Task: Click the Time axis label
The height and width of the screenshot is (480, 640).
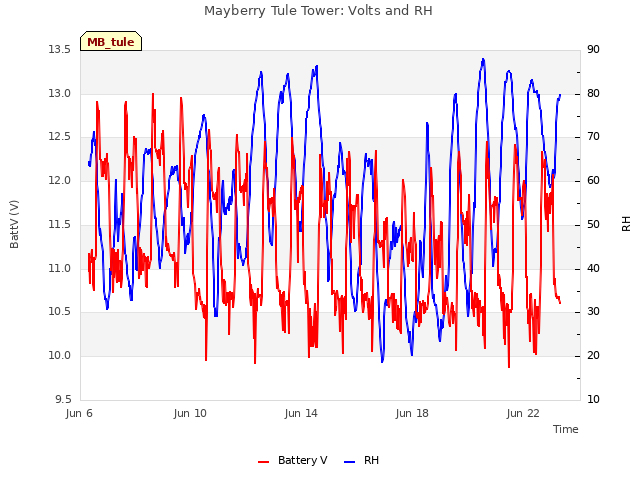Action: pyautogui.click(x=566, y=429)
